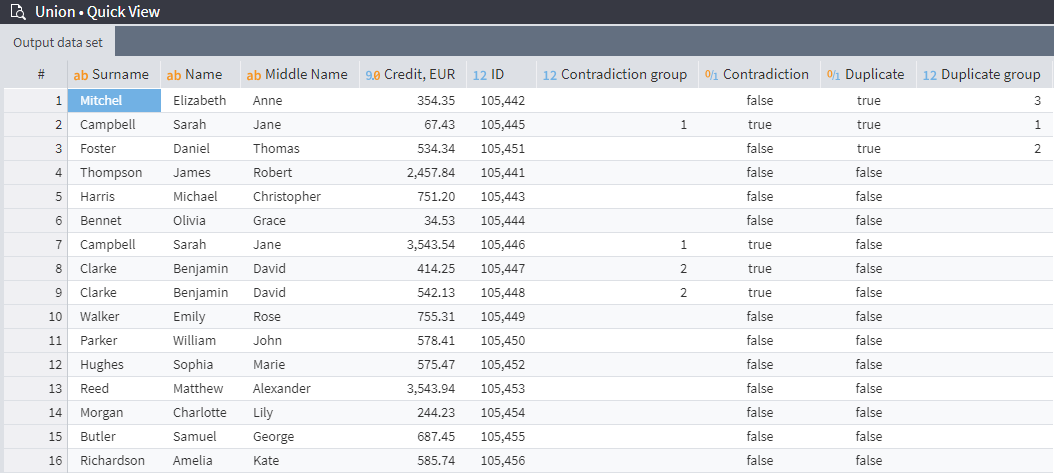Click the Duplicate group integer type icon
The height and width of the screenshot is (473, 1054).
pos(930,75)
